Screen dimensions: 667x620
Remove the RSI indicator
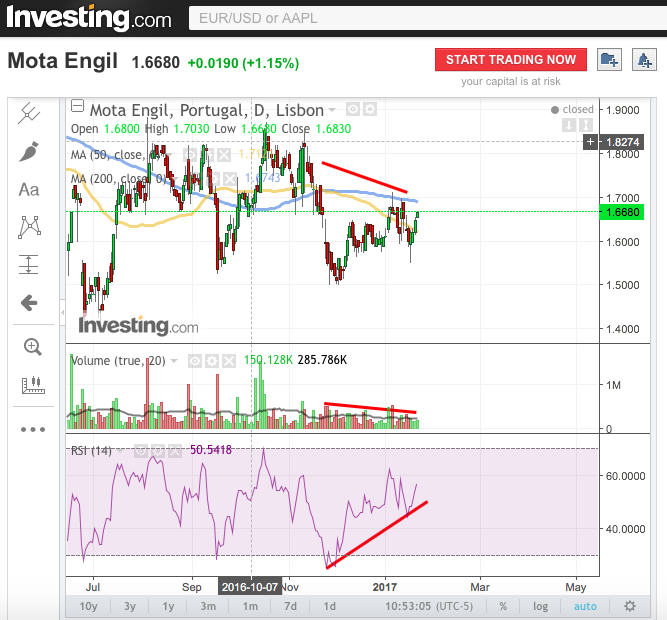[x=175, y=450]
